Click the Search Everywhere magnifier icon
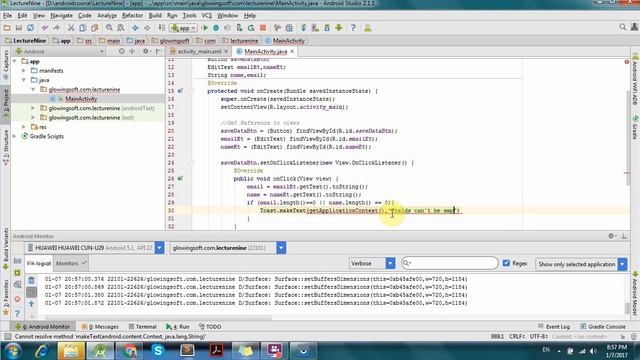The width and height of the screenshot is (640, 360). (x=622, y=27)
